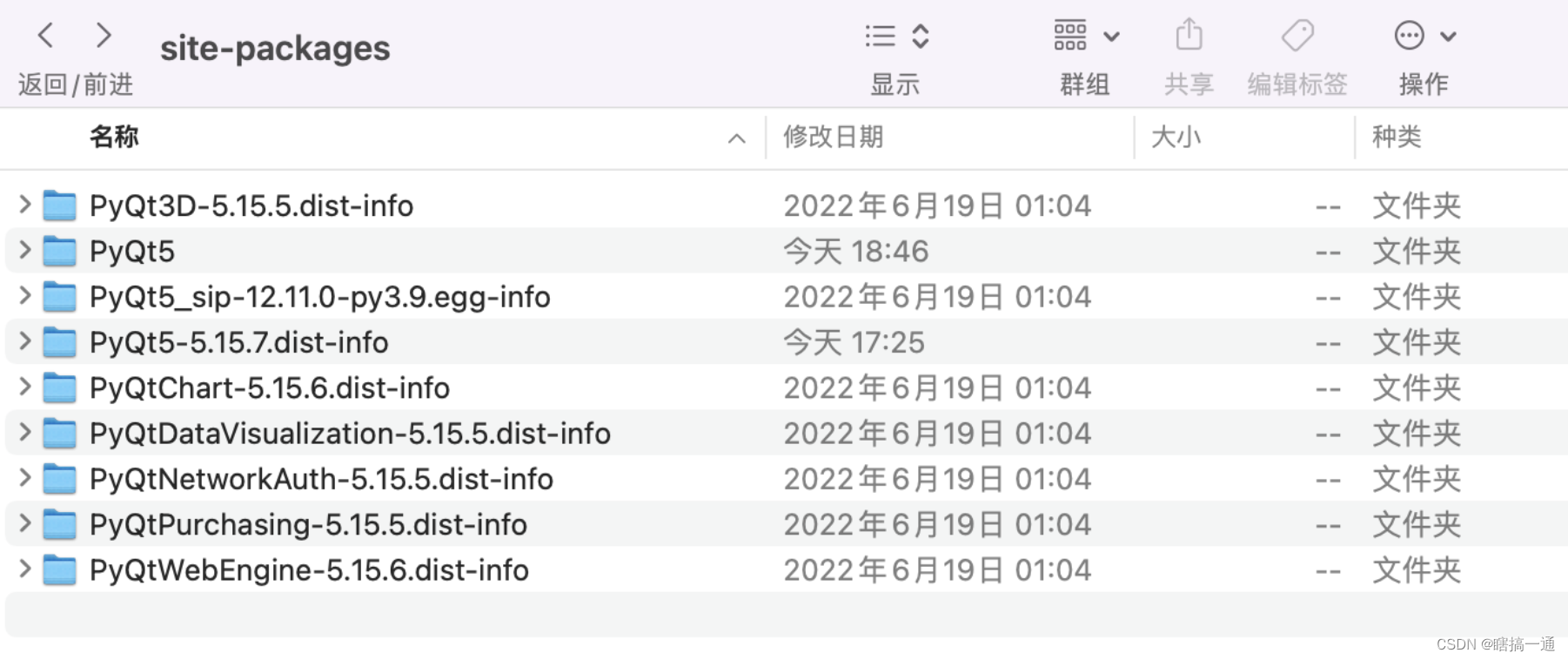The image size is (1568, 660).
Task: Click the 种类 column header
Action: pos(1397,138)
